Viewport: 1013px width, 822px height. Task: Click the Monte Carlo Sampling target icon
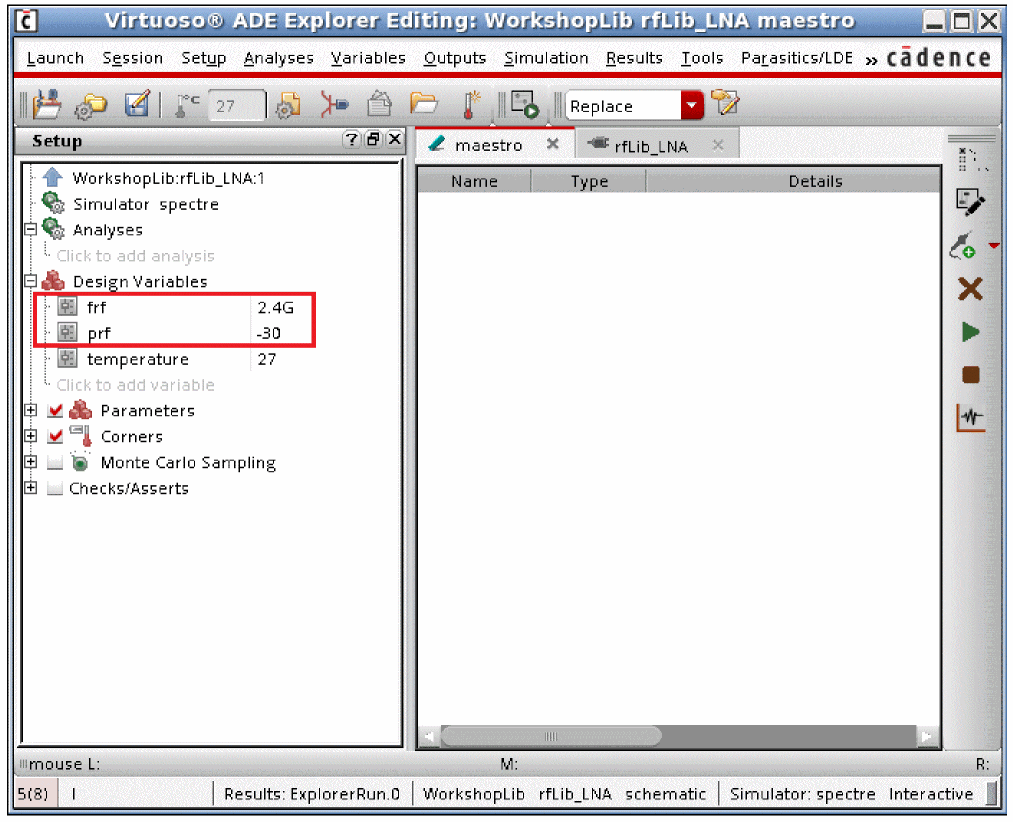pyautogui.click(x=79, y=462)
